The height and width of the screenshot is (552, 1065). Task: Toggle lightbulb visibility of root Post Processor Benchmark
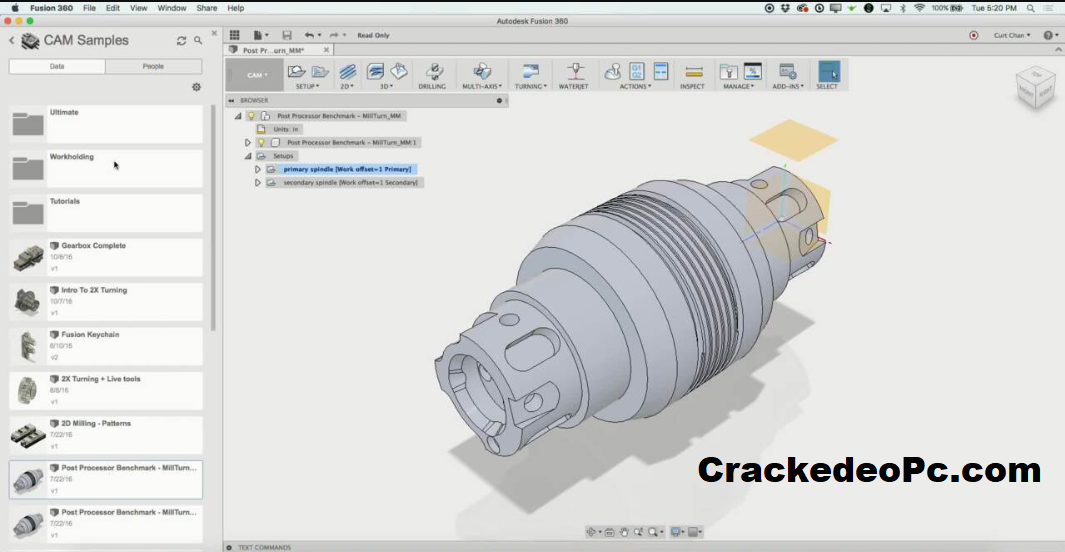[x=251, y=116]
